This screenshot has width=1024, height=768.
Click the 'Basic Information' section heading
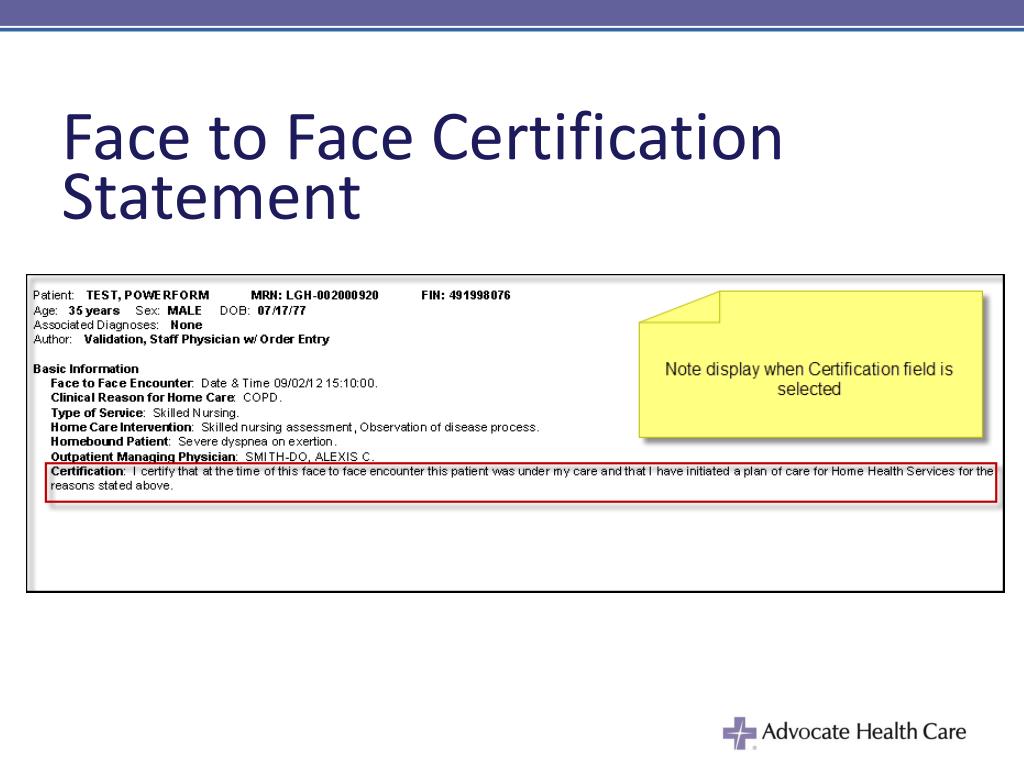click(86, 369)
